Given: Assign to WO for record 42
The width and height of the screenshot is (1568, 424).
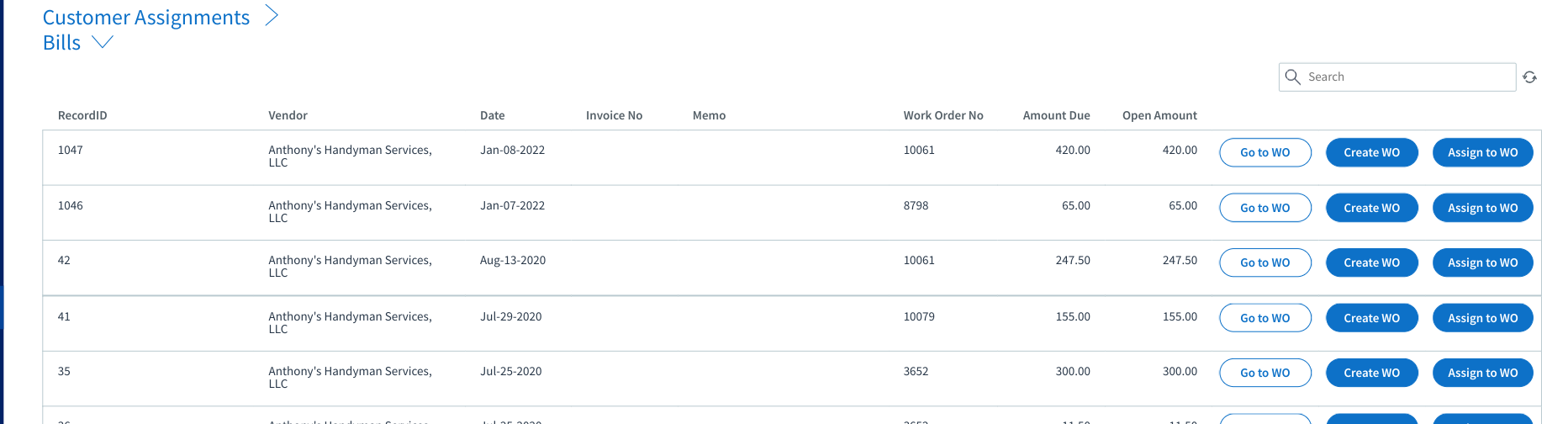Looking at the screenshot, I should pos(1483,262).
